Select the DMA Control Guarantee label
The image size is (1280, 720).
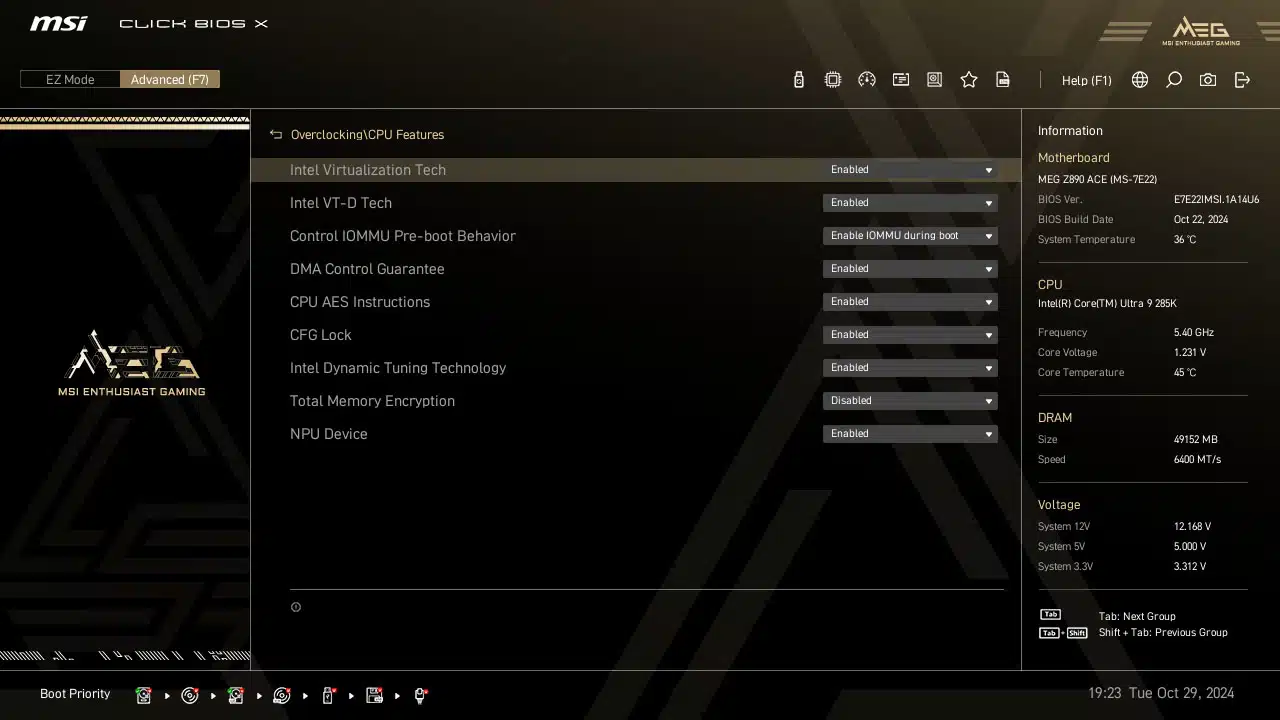tap(367, 269)
